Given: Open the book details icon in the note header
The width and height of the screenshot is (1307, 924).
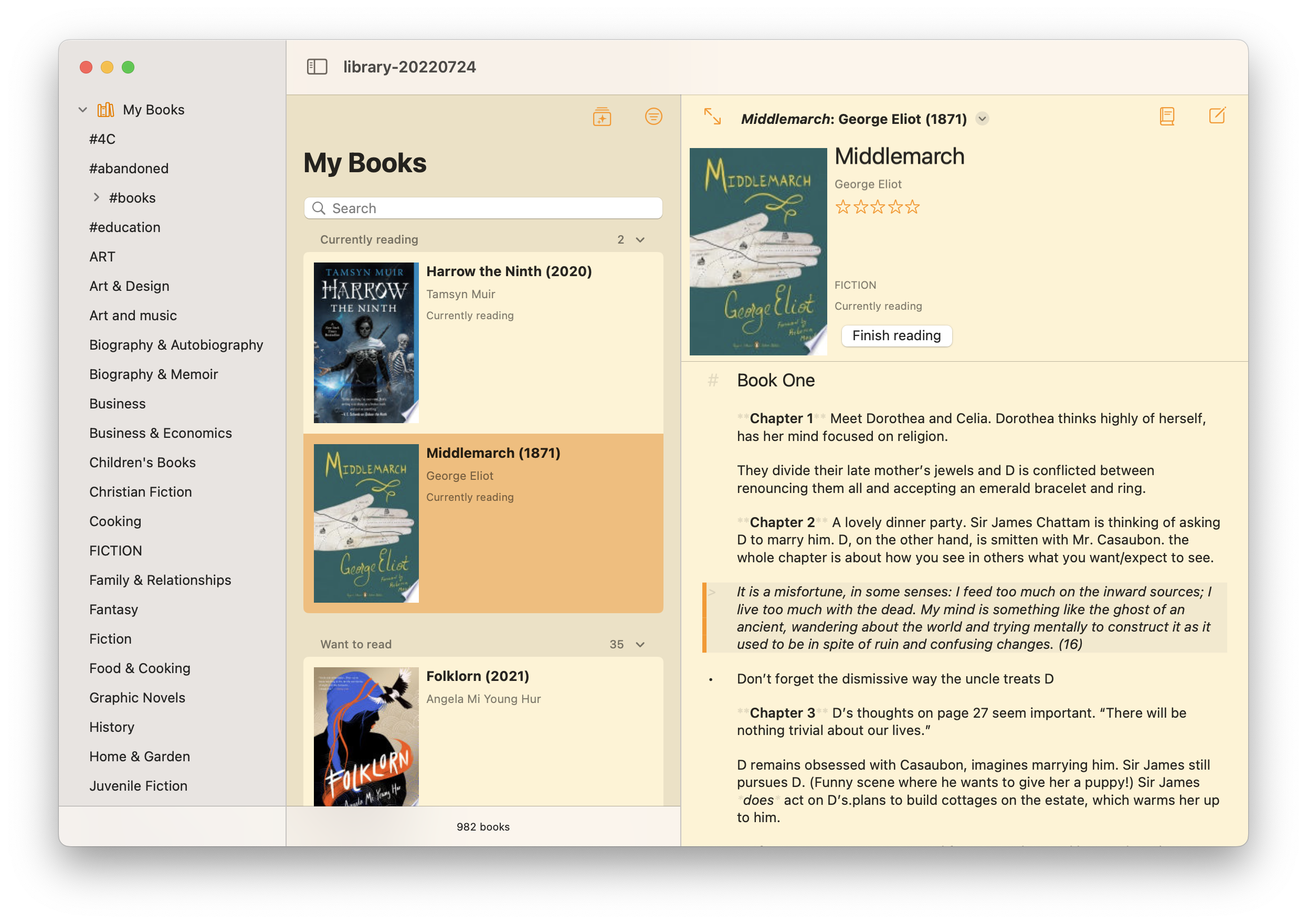Looking at the screenshot, I should click(1167, 116).
